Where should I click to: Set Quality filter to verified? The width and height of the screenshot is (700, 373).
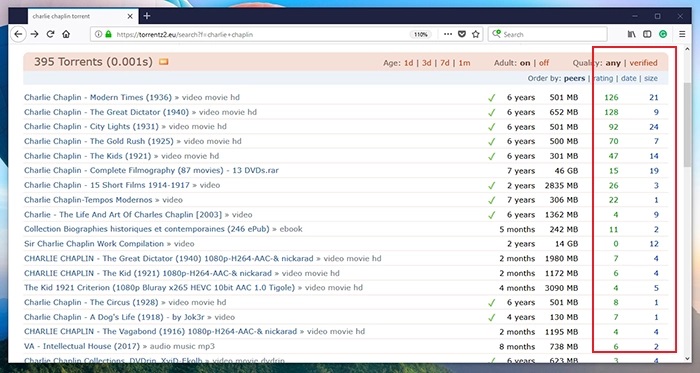coord(643,63)
